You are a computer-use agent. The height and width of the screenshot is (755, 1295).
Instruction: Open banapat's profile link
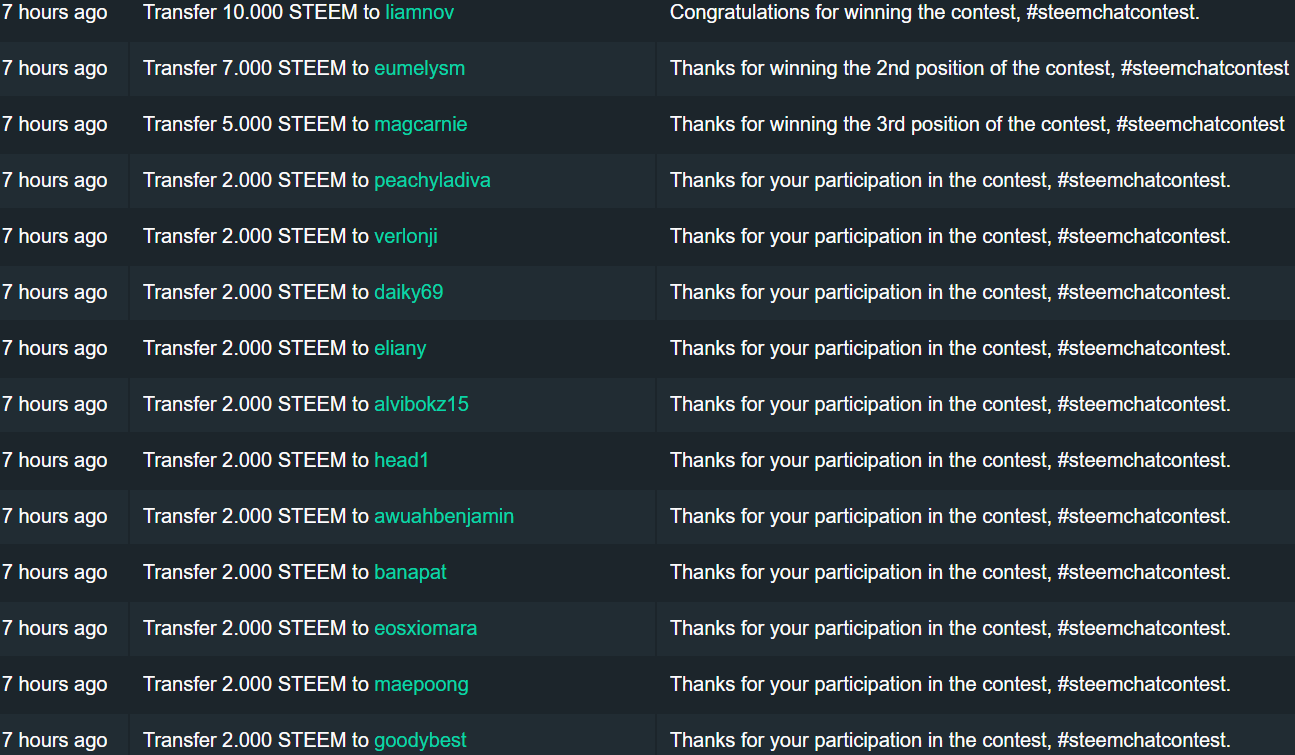[x=410, y=573]
